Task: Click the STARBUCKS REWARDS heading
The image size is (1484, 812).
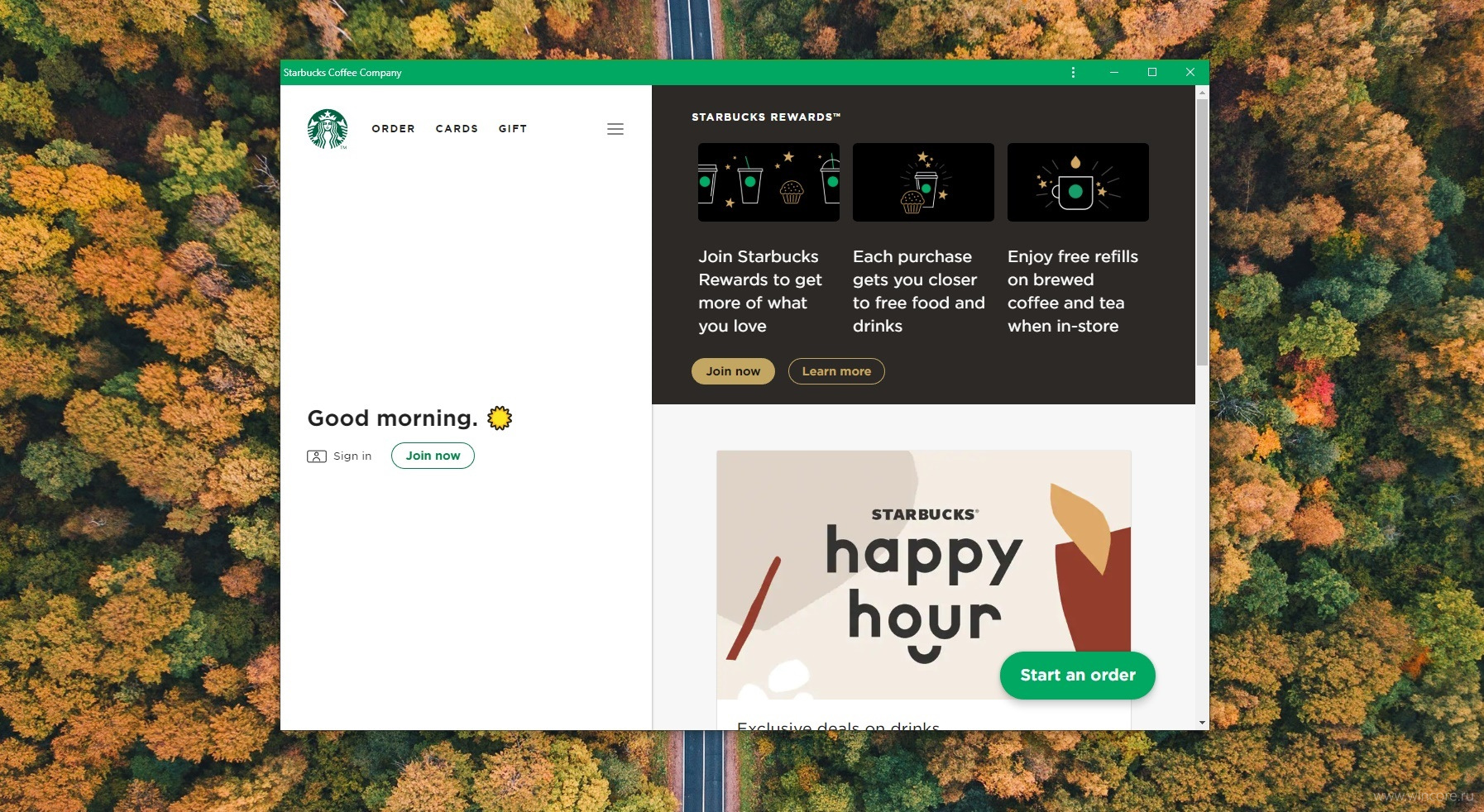Action: [x=766, y=117]
